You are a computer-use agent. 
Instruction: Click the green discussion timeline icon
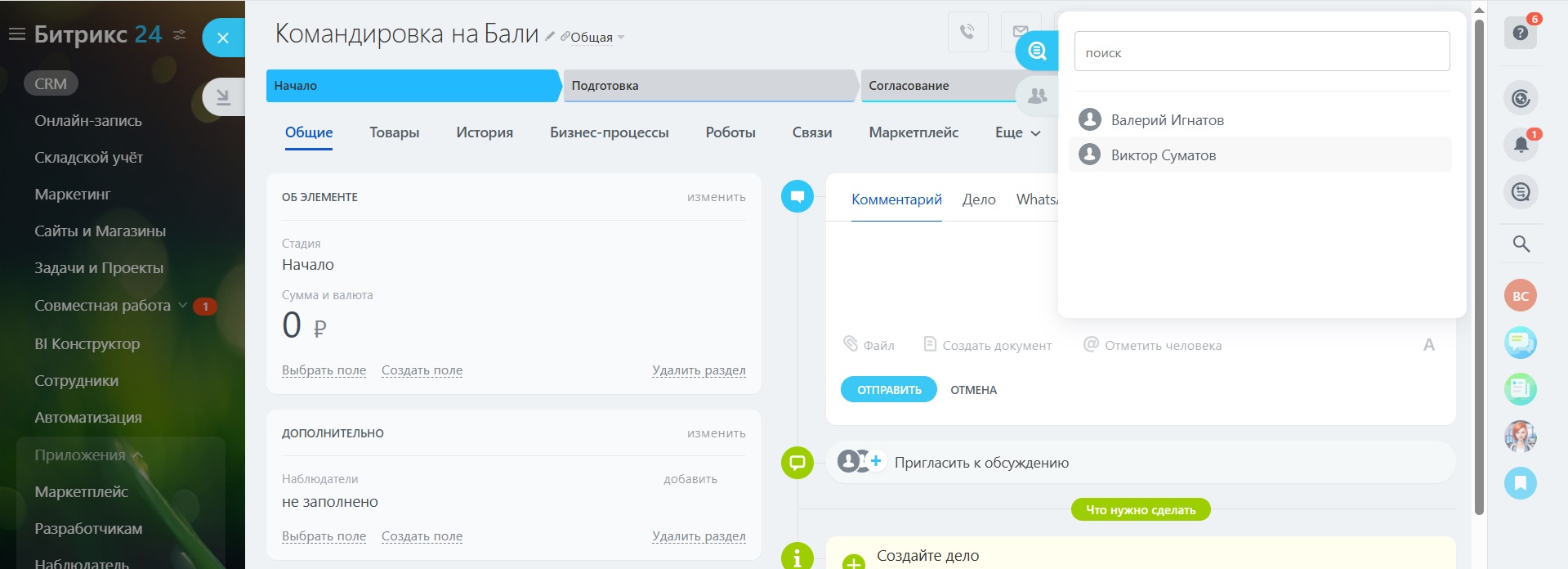797,463
